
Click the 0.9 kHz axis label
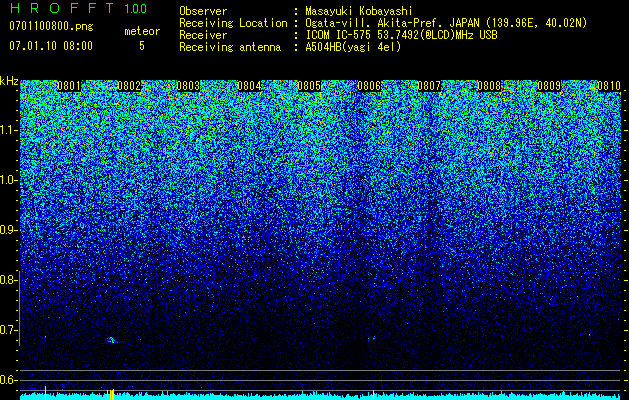pos(8,230)
